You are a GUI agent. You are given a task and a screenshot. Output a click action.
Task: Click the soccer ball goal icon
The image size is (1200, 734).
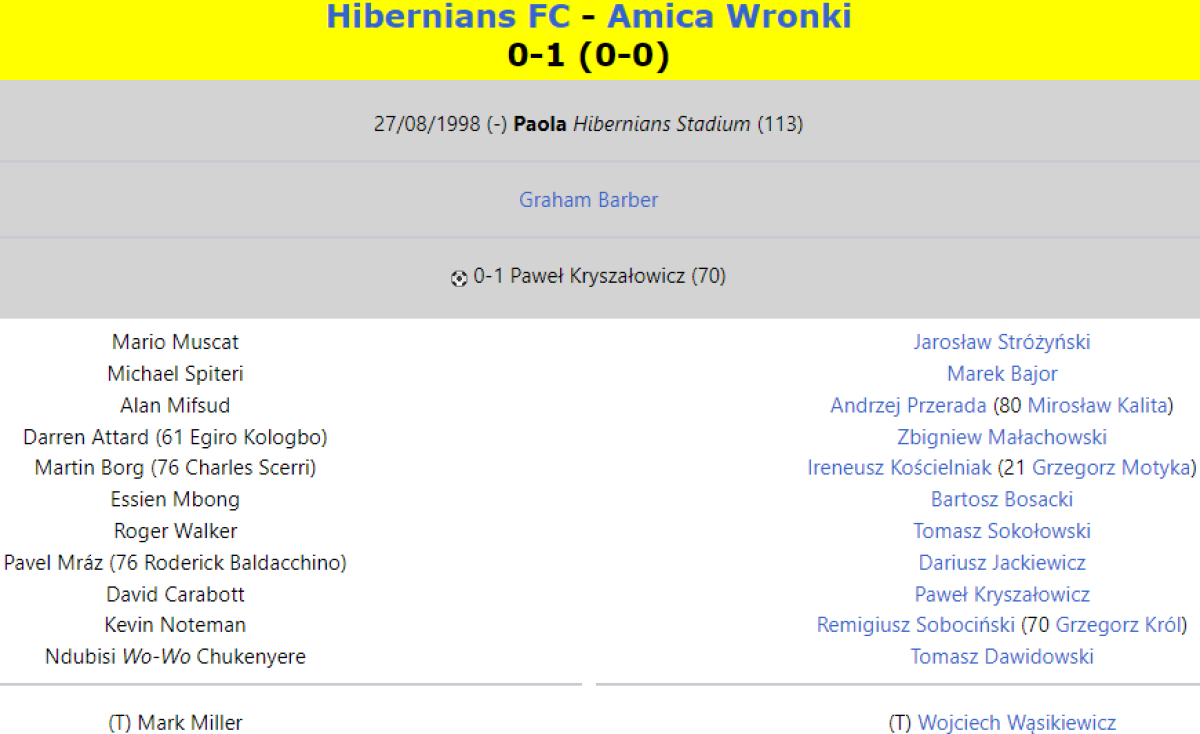click(459, 278)
